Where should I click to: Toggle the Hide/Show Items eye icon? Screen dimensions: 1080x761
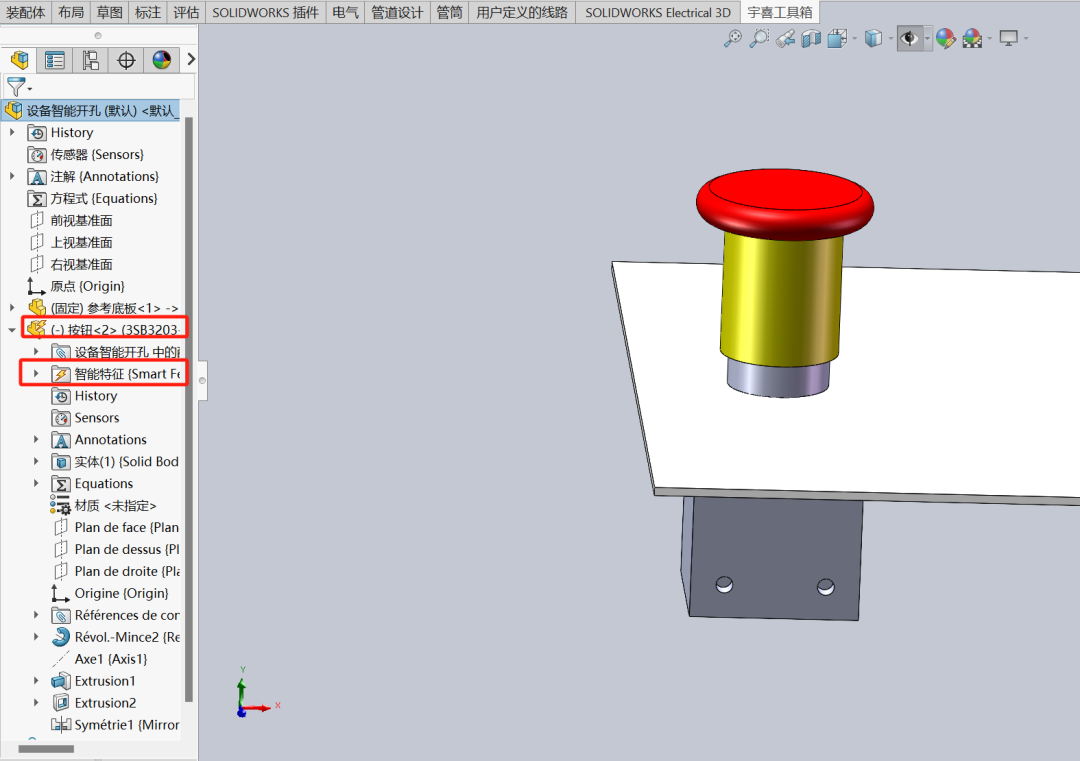click(908, 38)
